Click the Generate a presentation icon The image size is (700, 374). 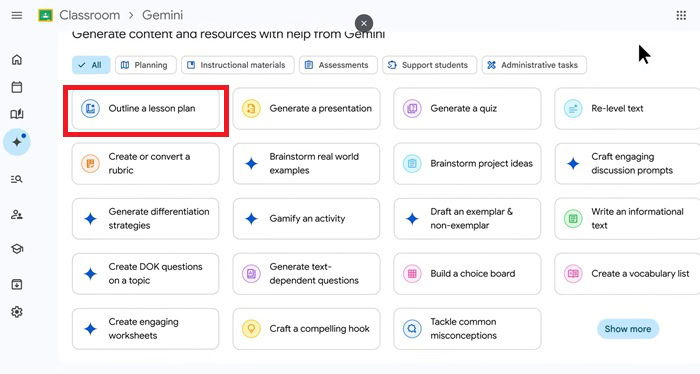251,108
